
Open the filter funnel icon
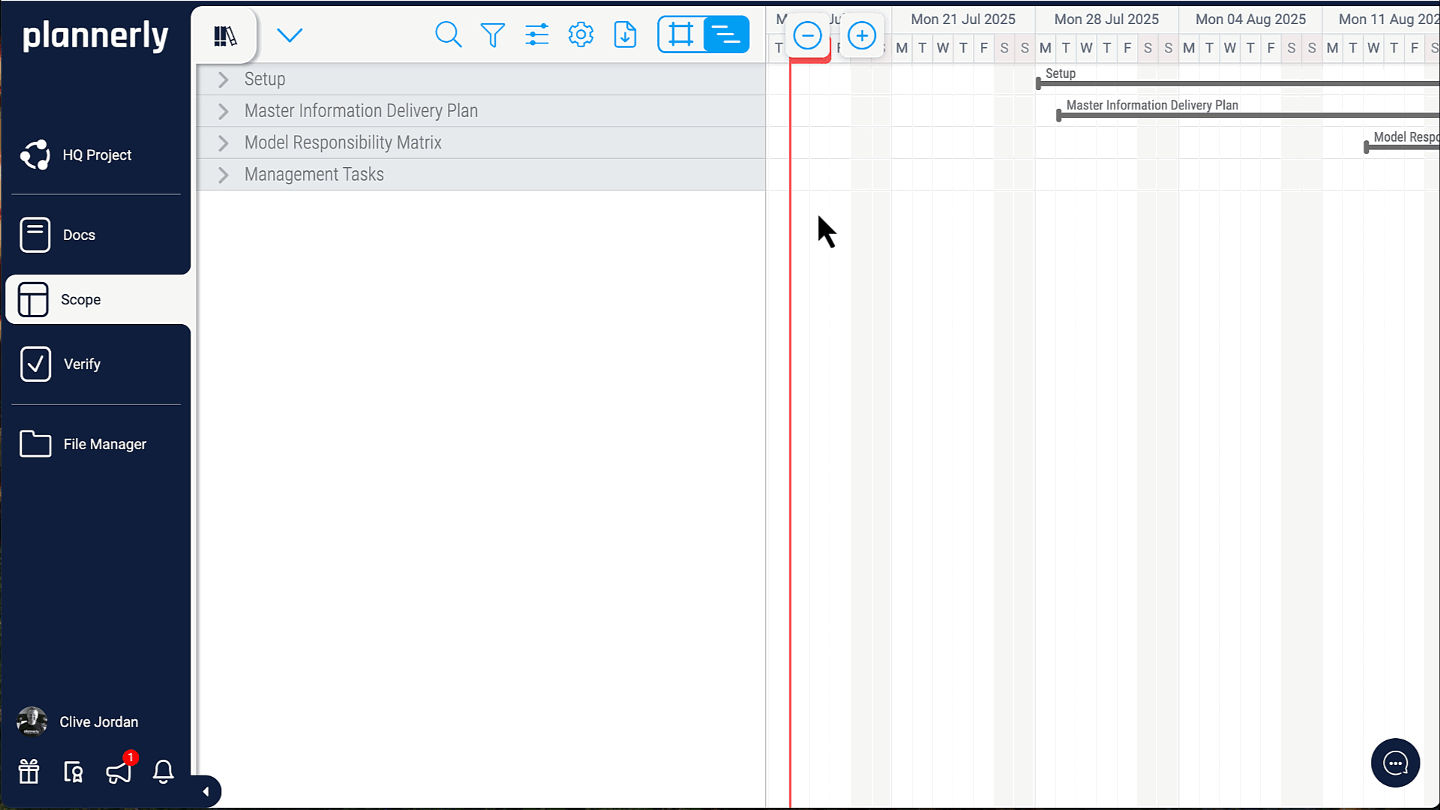(493, 35)
